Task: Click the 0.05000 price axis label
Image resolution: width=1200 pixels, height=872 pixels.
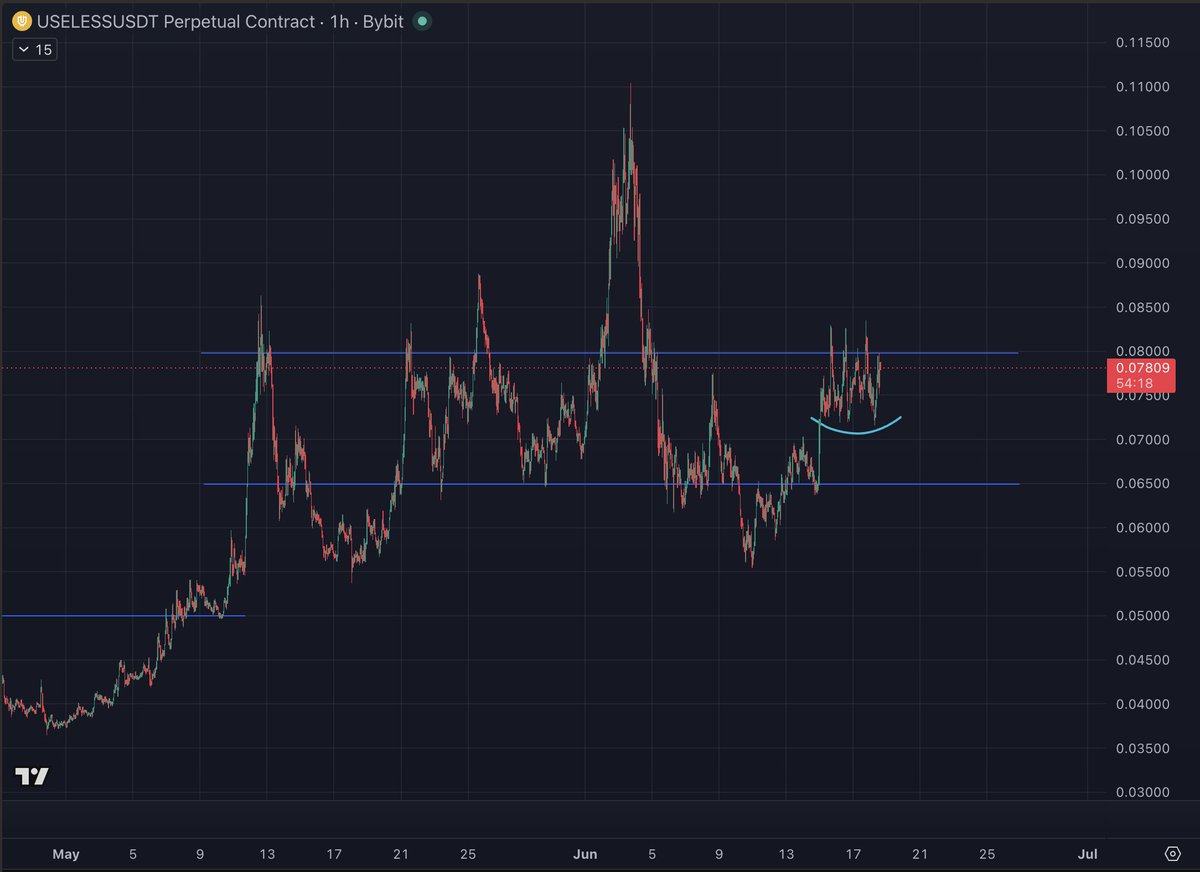Action: [1143, 616]
